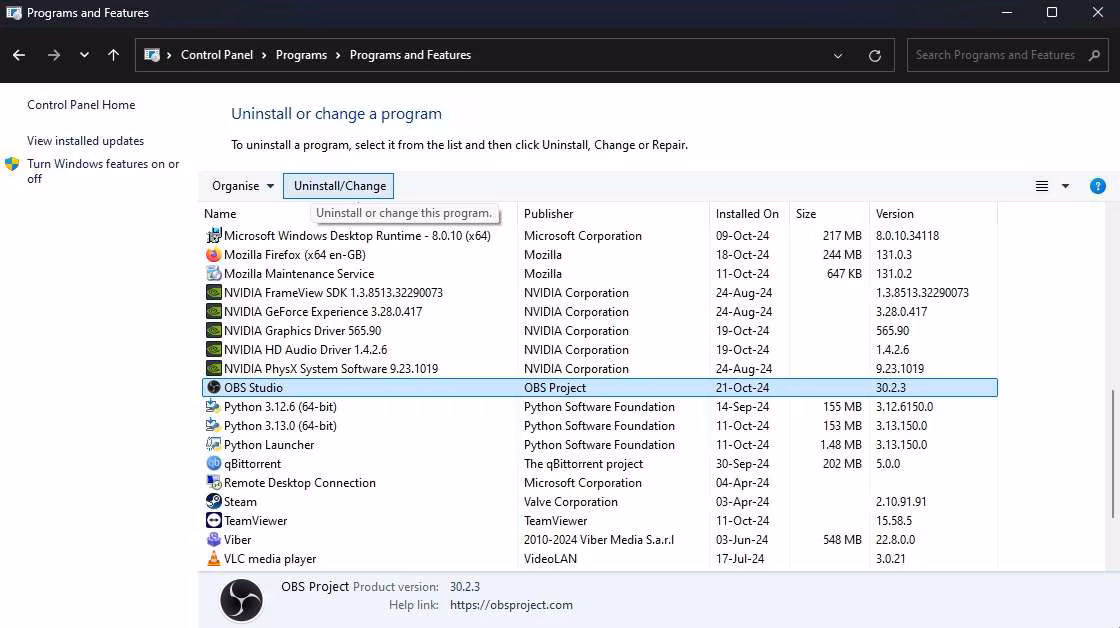The image size is (1120, 628).
Task: Open the Organise dropdown menu
Action: (243, 186)
